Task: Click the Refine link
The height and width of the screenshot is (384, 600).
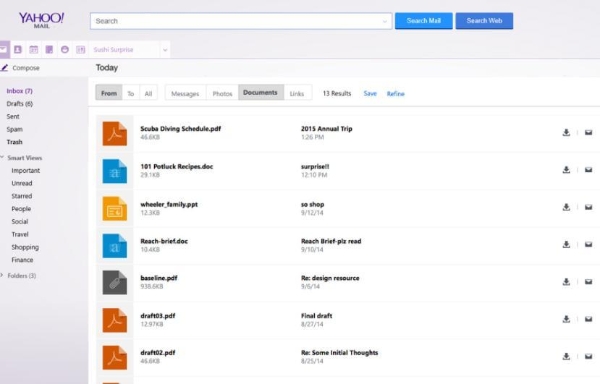Action: (396, 94)
